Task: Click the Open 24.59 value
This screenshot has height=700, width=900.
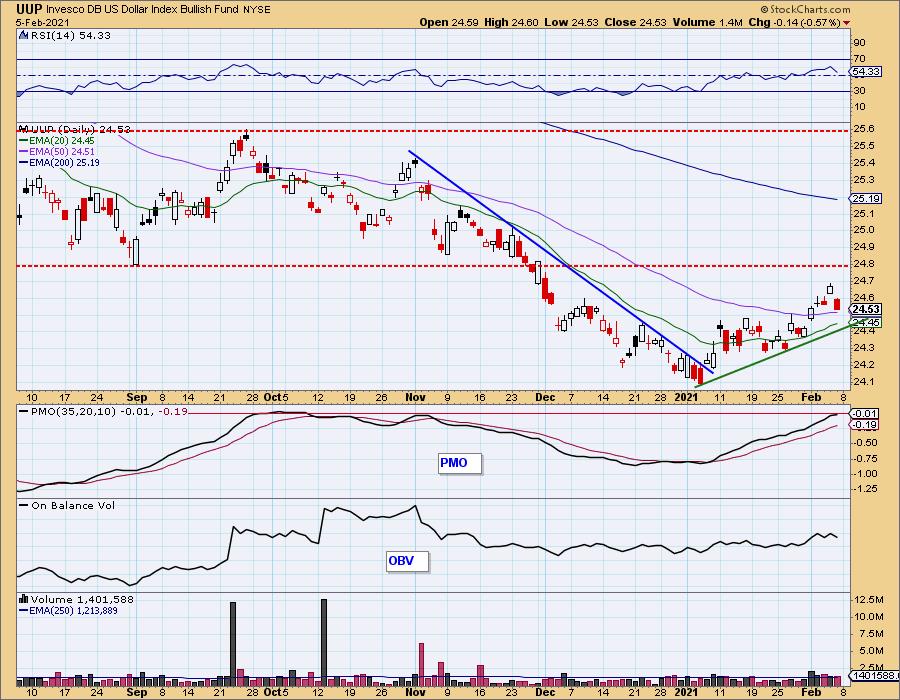Action: pos(449,22)
